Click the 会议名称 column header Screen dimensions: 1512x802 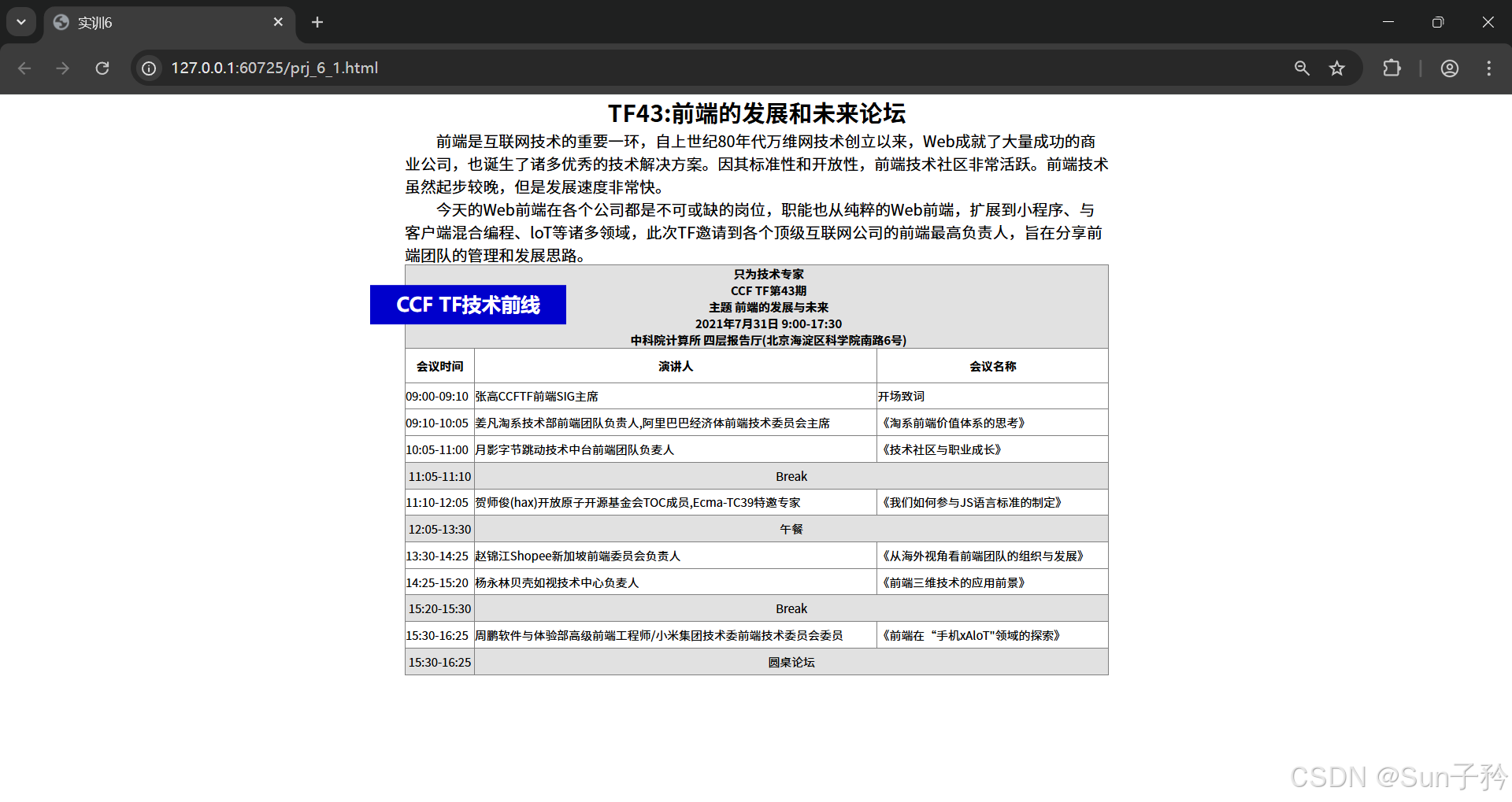992,366
